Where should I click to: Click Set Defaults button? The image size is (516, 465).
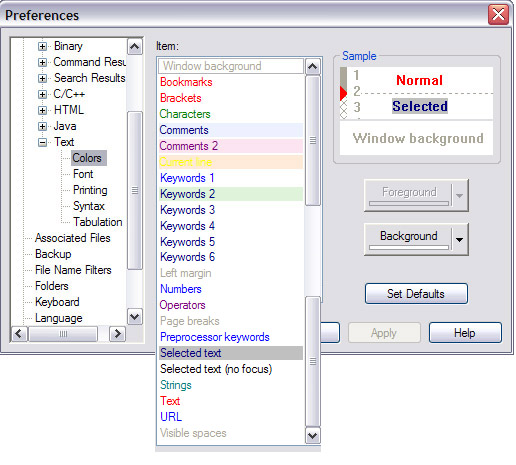[x=416, y=294]
